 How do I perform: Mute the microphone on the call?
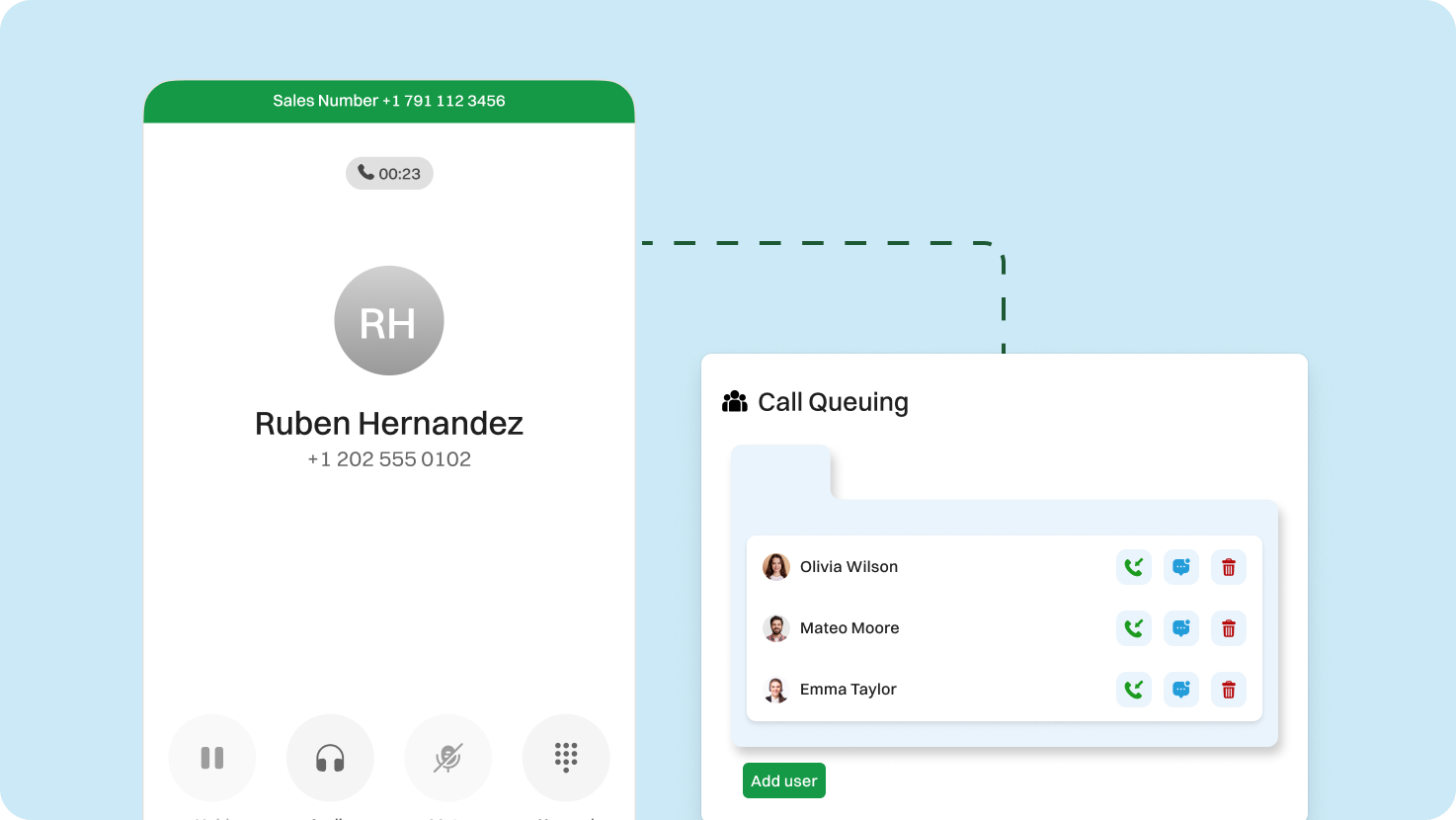(447, 758)
